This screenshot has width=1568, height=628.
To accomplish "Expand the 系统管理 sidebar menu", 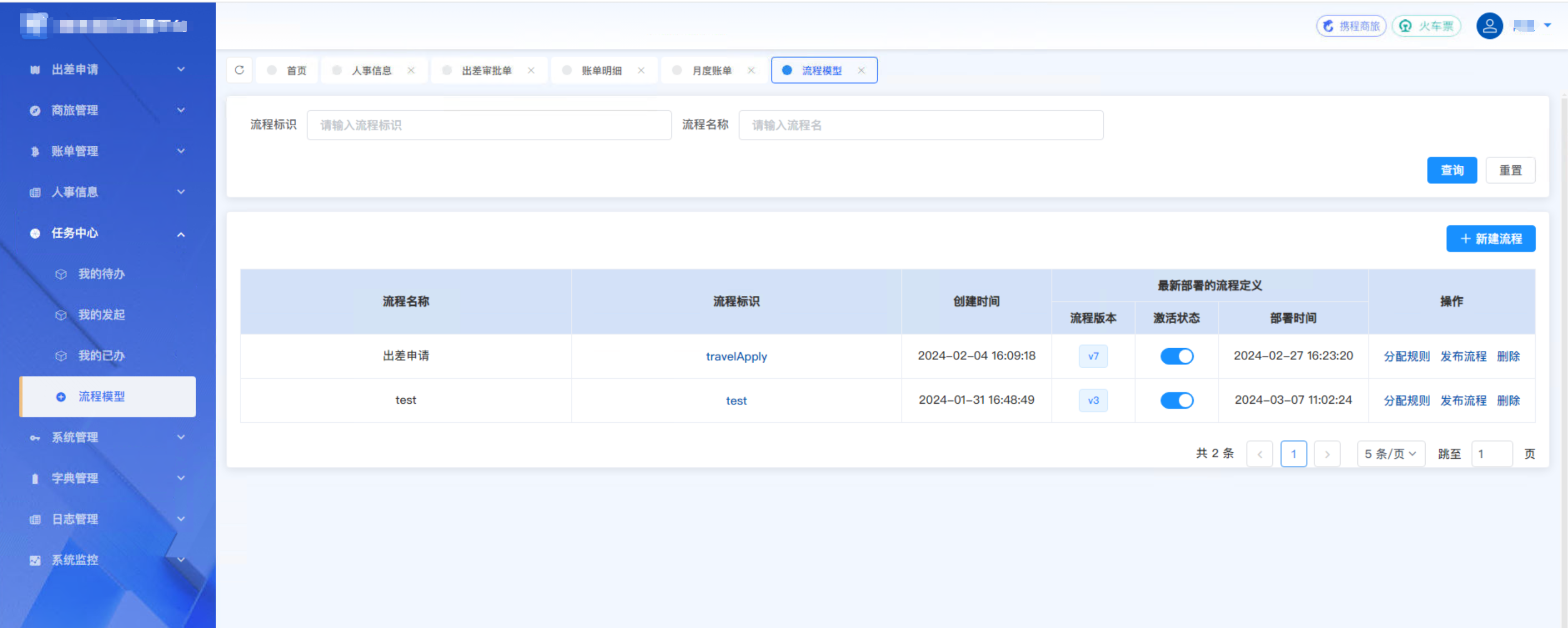I will (181, 437).
